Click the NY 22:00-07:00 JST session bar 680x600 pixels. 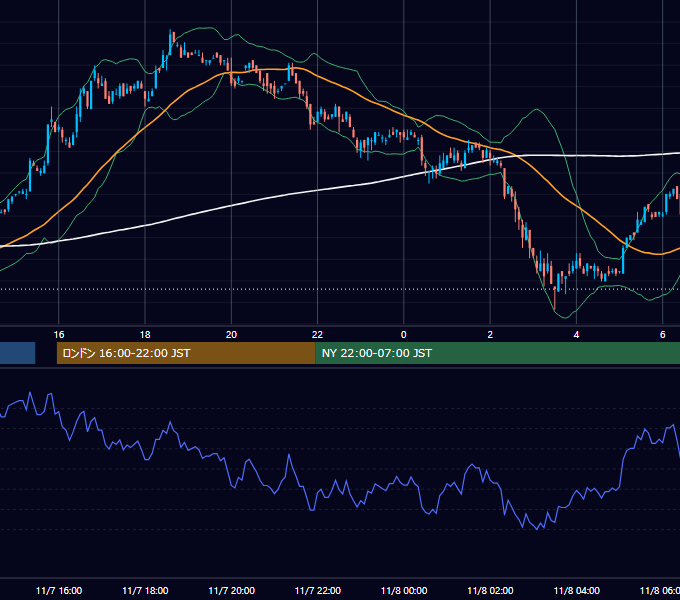coord(497,353)
